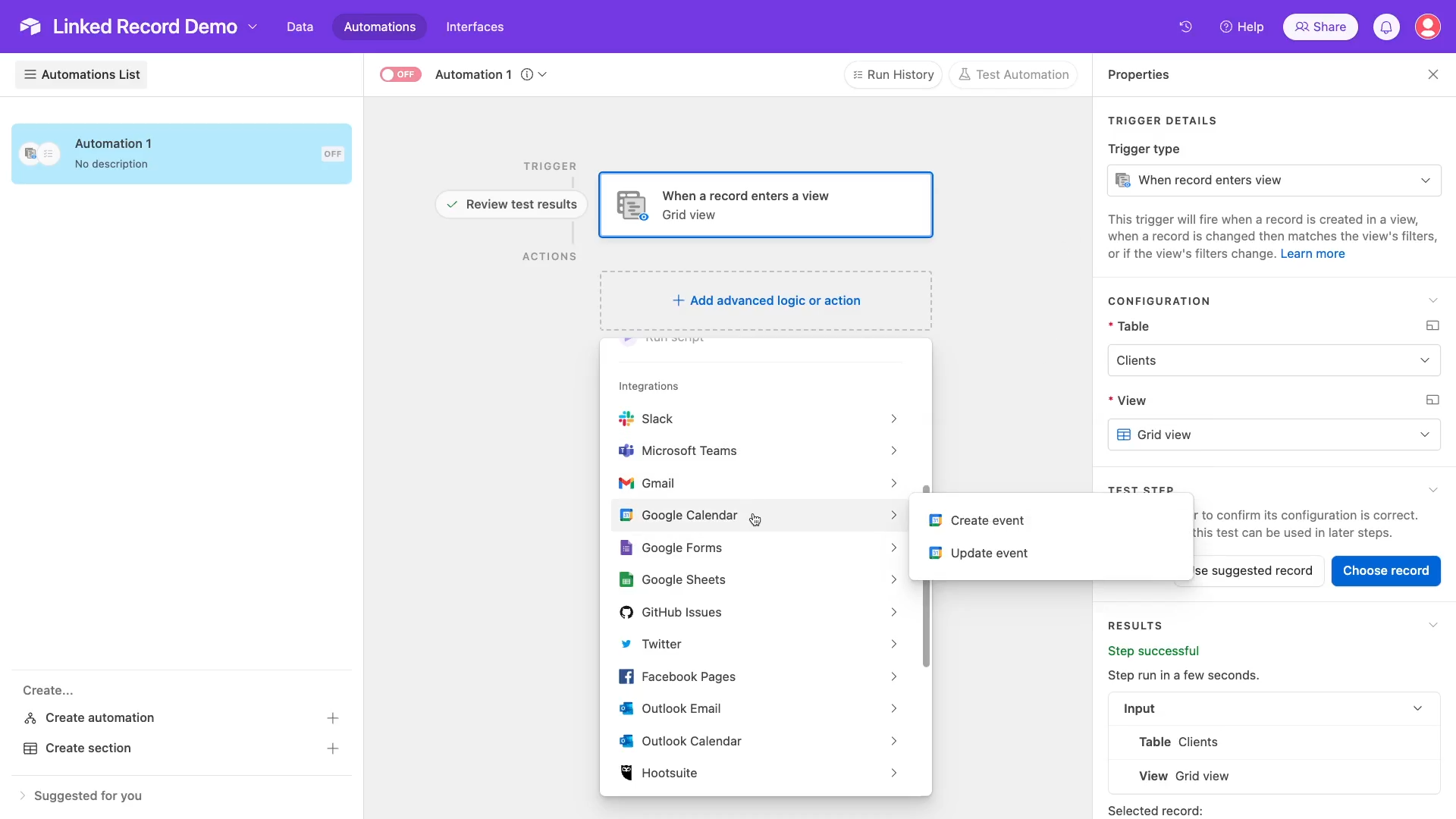Open Run History
The width and height of the screenshot is (1456, 819).
click(x=893, y=74)
